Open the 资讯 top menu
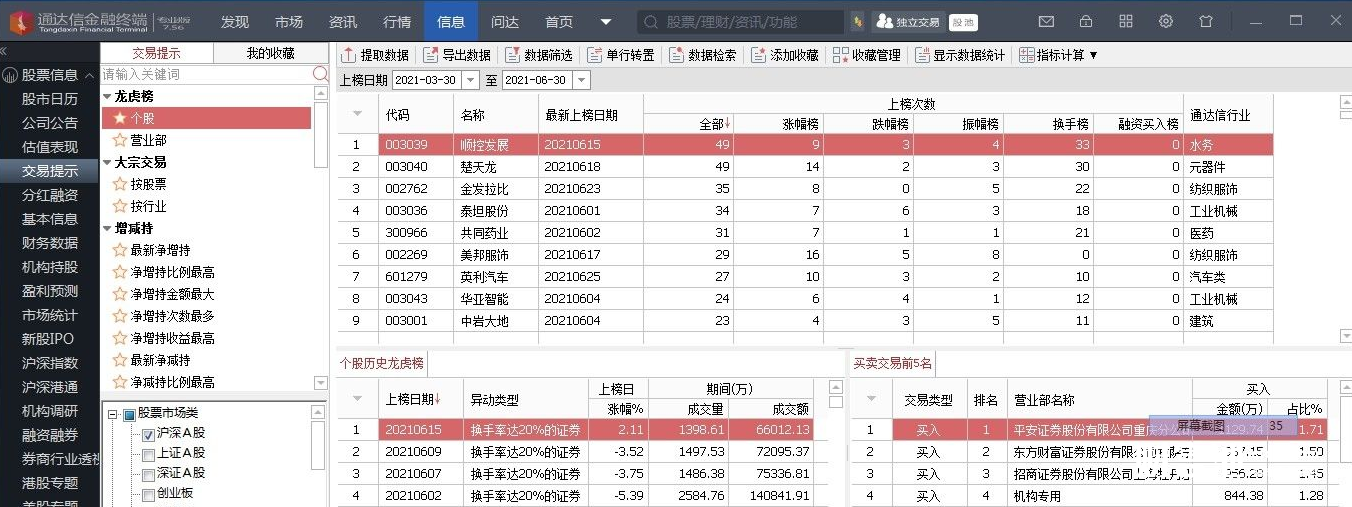The height and width of the screenshot is (507, 1352). [x=343, y=22]
